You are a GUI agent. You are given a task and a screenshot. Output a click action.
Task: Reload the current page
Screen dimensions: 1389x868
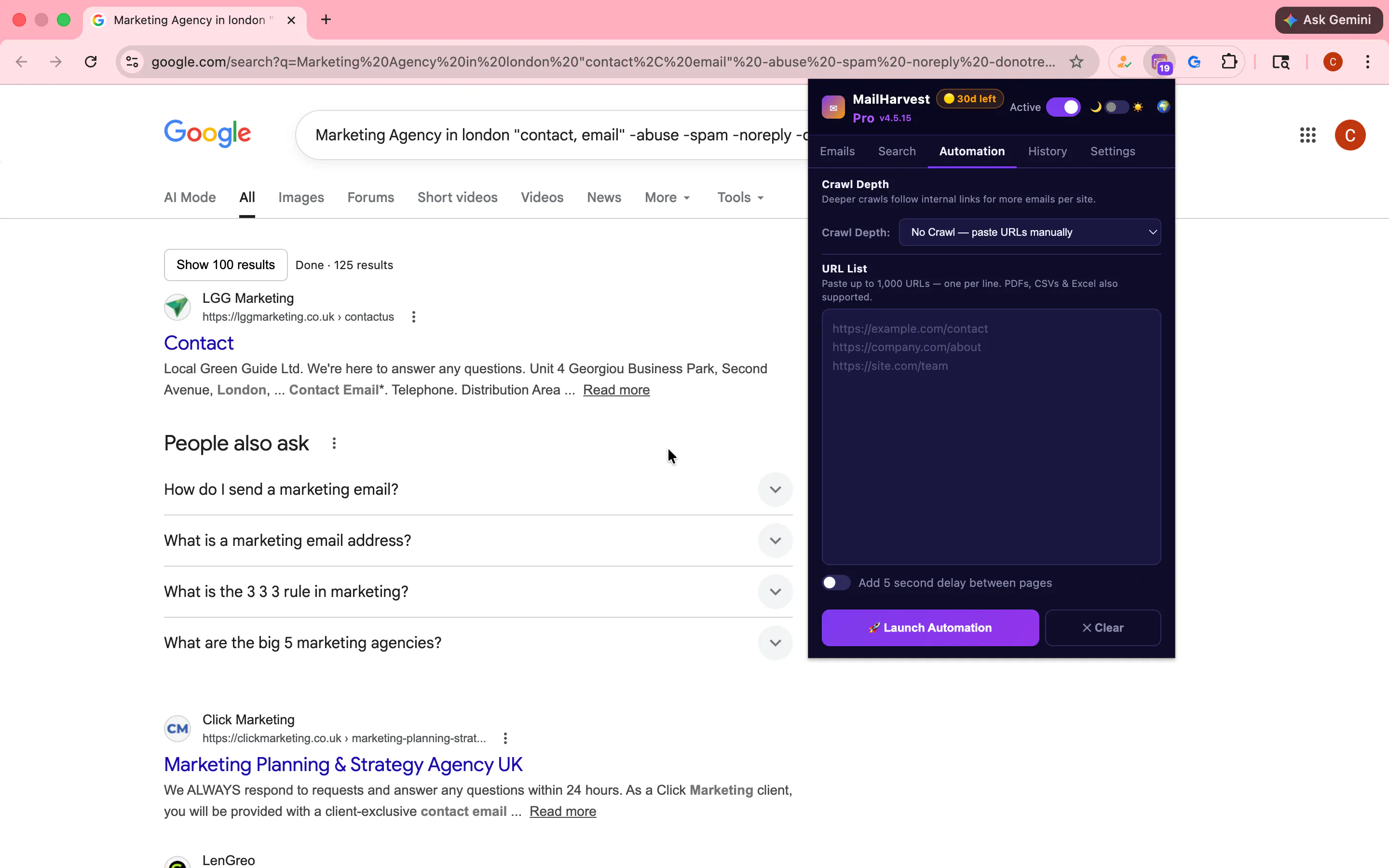click(x=91, y=62)
